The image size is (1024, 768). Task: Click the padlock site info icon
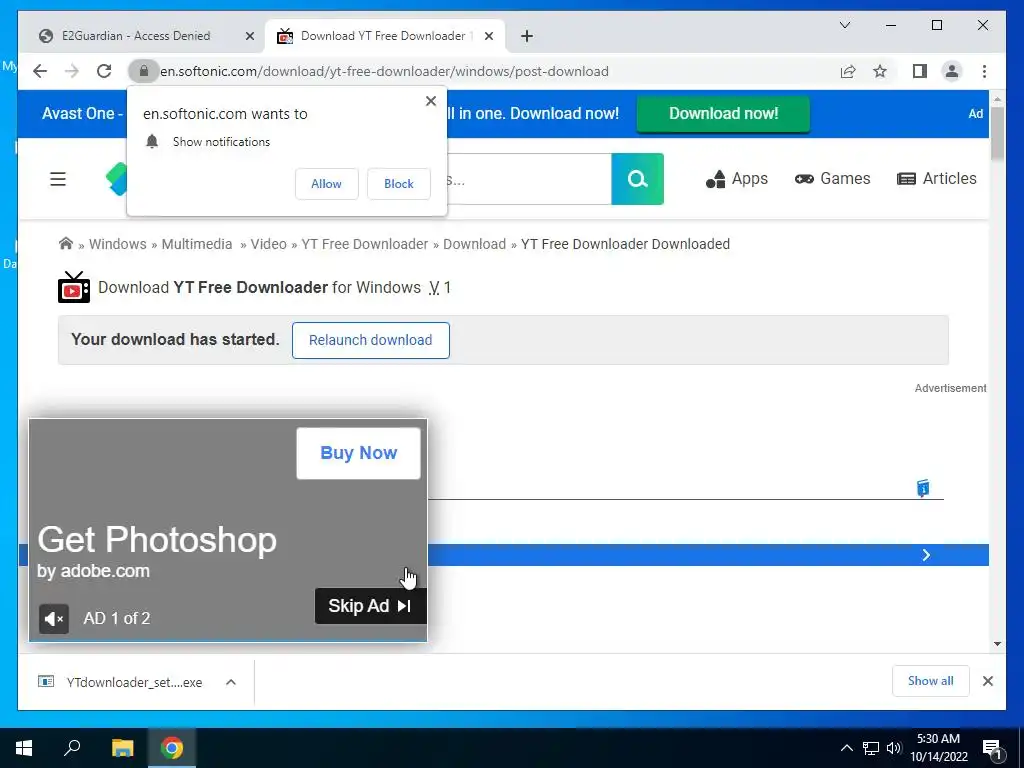pos(144,71)
